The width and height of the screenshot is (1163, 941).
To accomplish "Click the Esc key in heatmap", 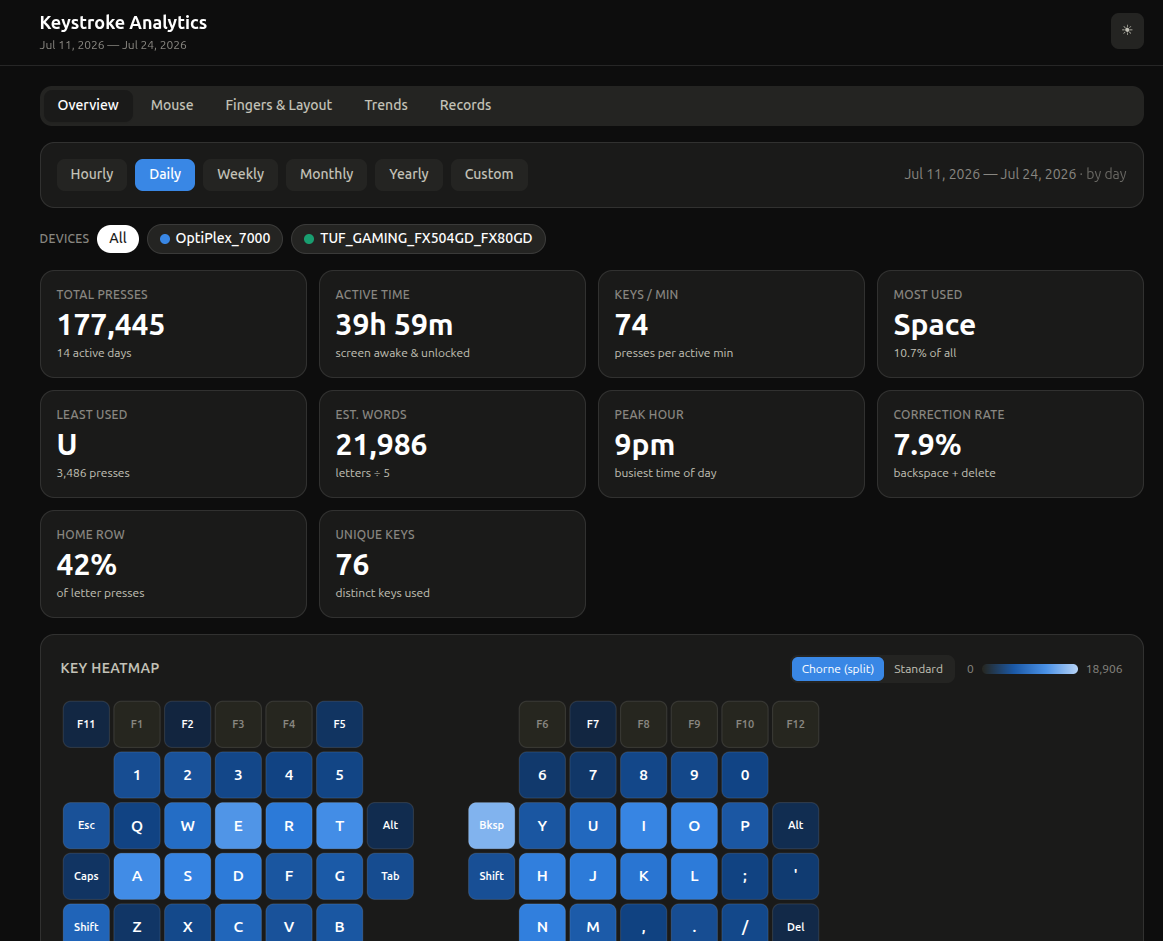I will (x=86, y=825).
